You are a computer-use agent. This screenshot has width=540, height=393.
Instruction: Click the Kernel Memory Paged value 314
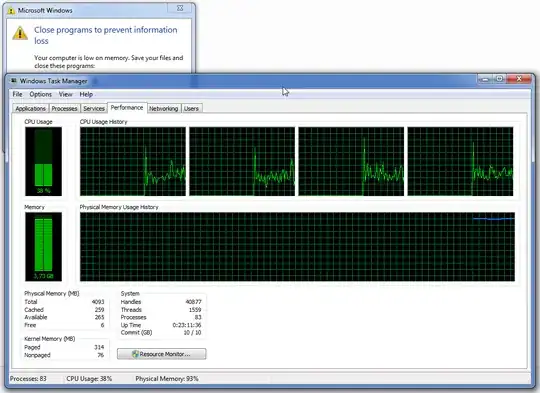coord(99,347)
